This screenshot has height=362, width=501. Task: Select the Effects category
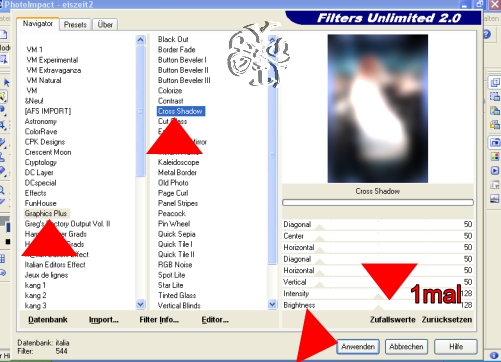35,193
